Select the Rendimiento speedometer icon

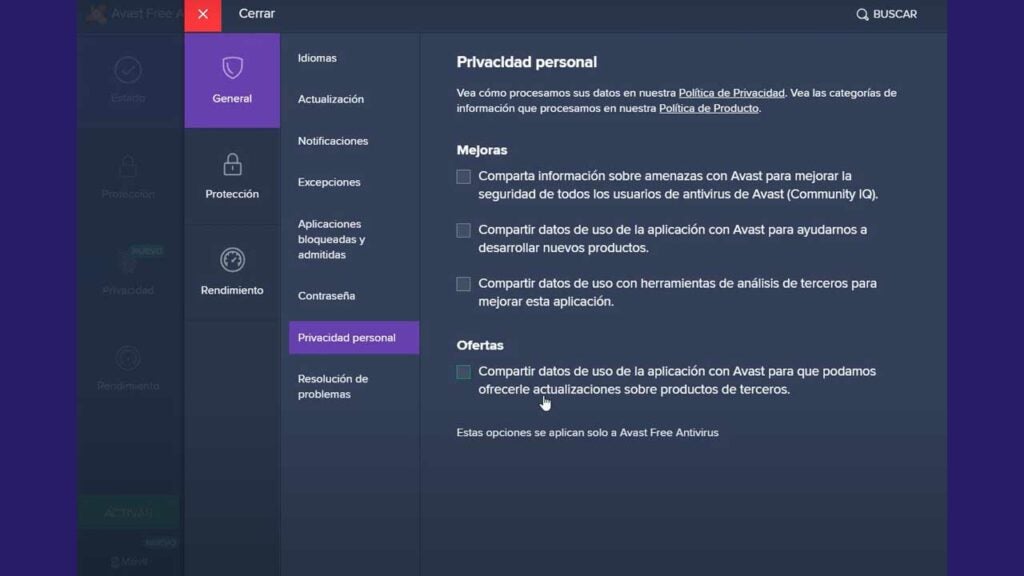coord(232,260)
